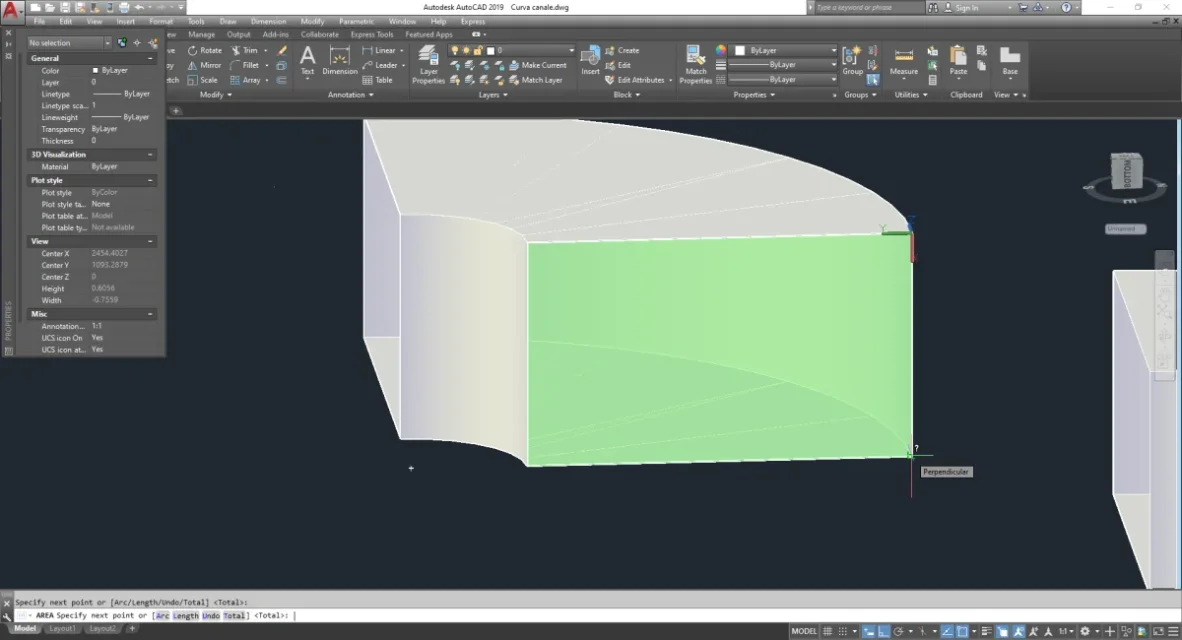Click the Dimension tool

click(340, 62)
